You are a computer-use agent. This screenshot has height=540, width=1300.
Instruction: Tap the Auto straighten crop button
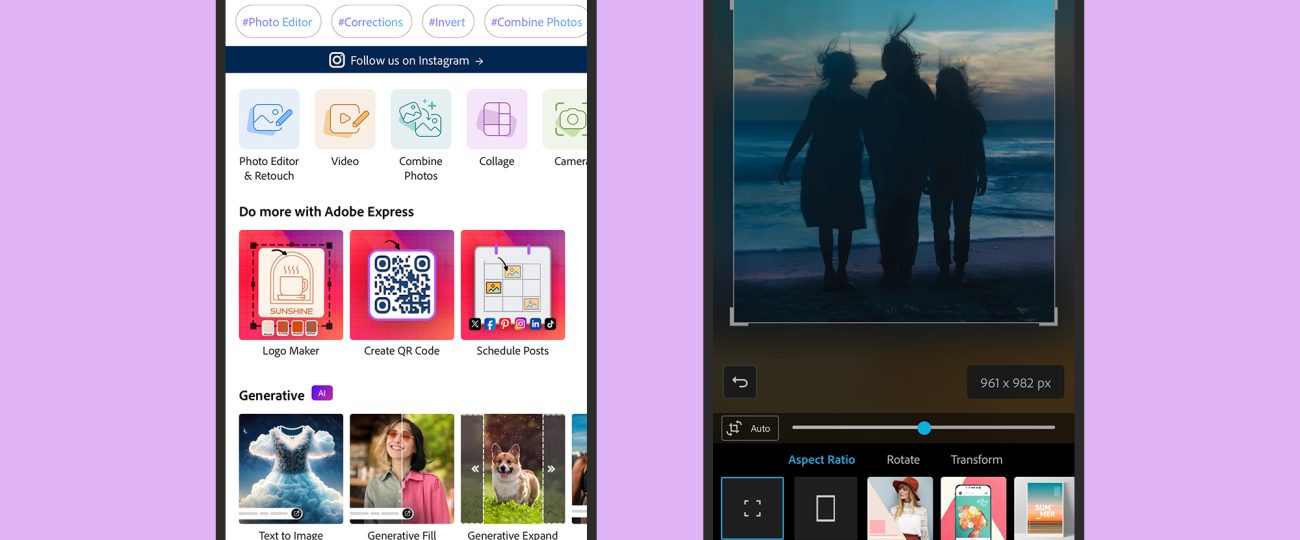[750, 428]
